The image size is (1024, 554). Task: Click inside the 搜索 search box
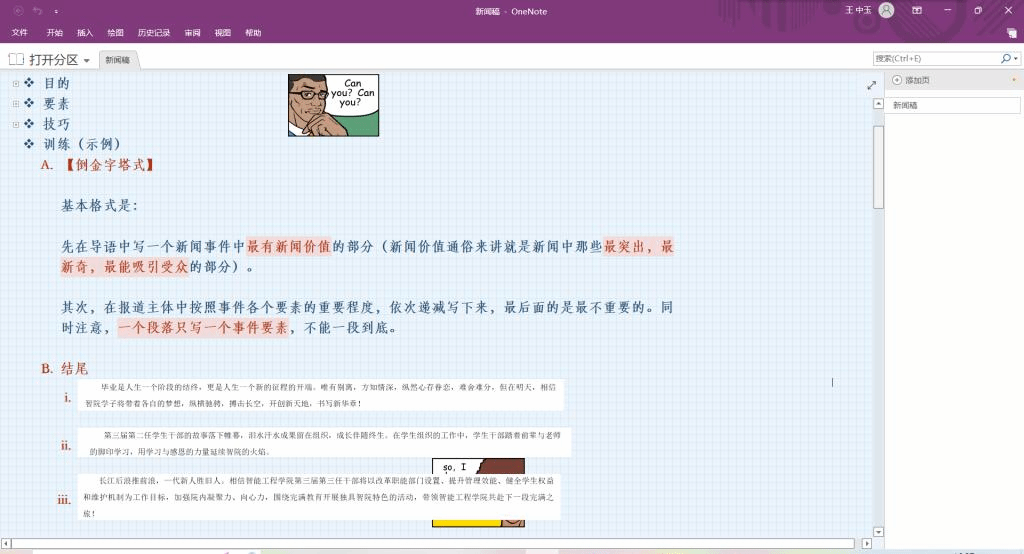click(x=934, y=58)
